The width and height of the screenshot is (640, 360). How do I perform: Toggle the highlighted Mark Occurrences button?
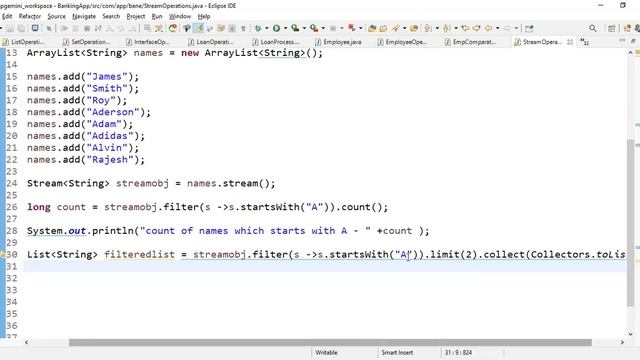coord(198,28)
